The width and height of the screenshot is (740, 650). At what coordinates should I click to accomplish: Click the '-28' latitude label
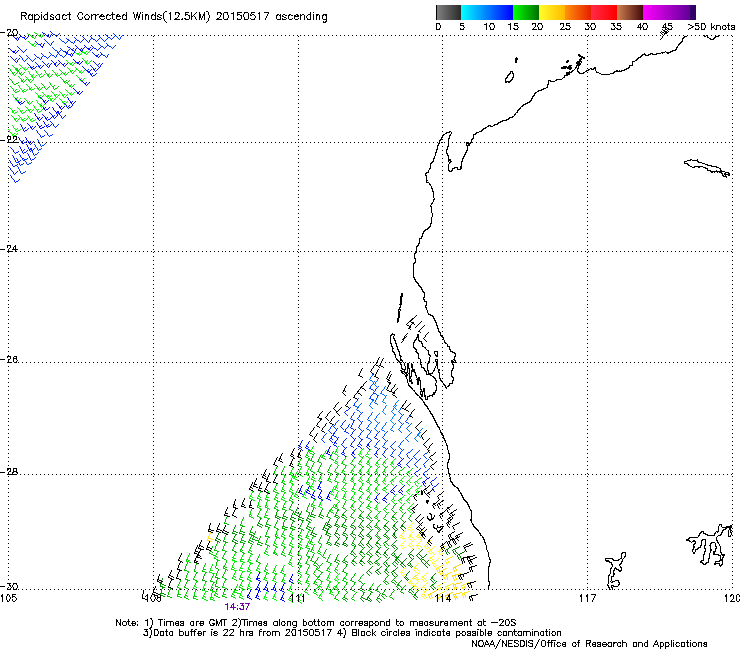click(9, 472)
